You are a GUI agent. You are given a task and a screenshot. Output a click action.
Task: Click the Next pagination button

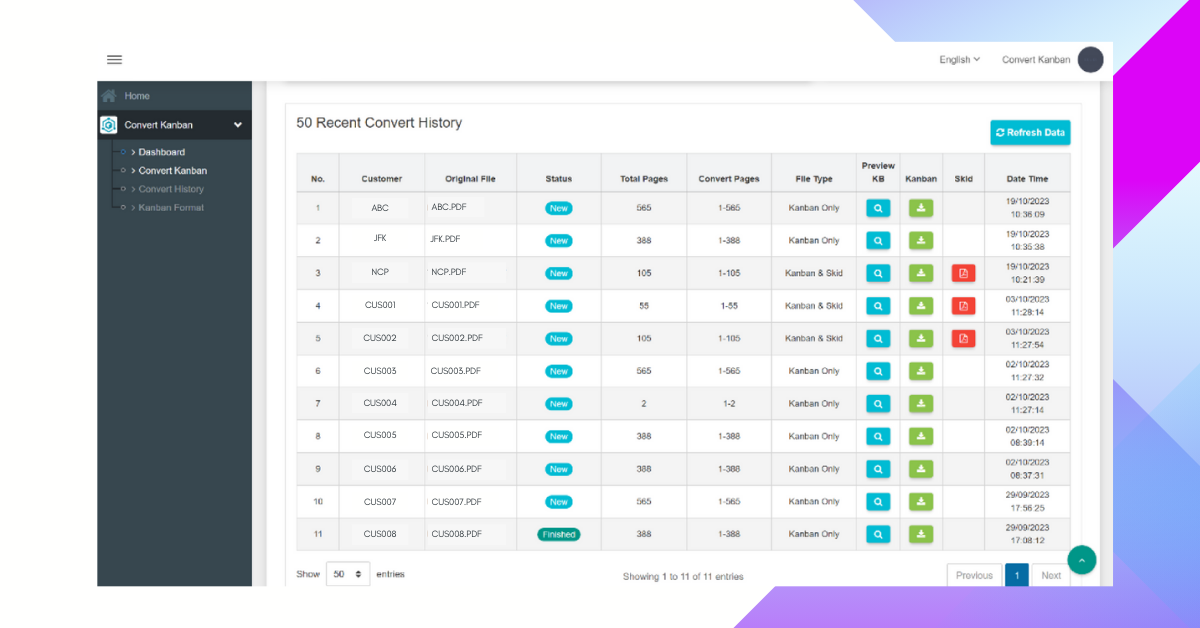(x=1050, y=576)
